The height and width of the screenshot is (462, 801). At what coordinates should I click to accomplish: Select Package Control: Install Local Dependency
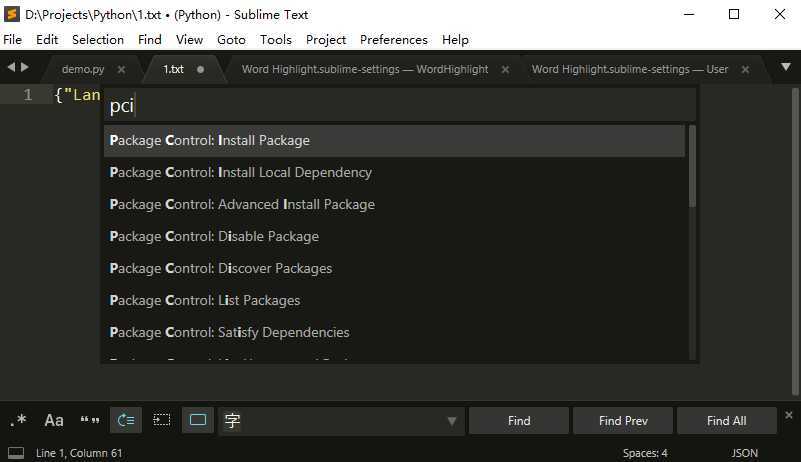394,173
